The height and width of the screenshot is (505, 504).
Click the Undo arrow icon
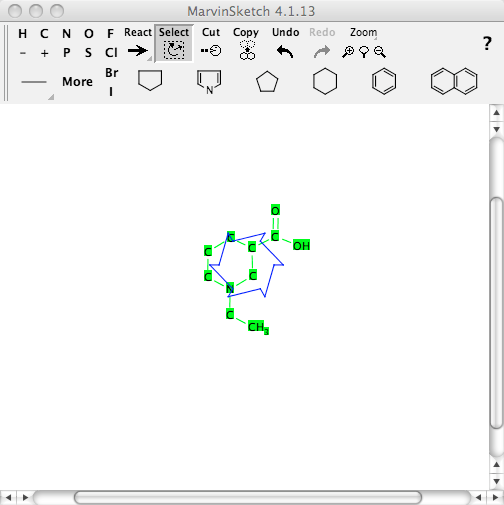[285, 52]
